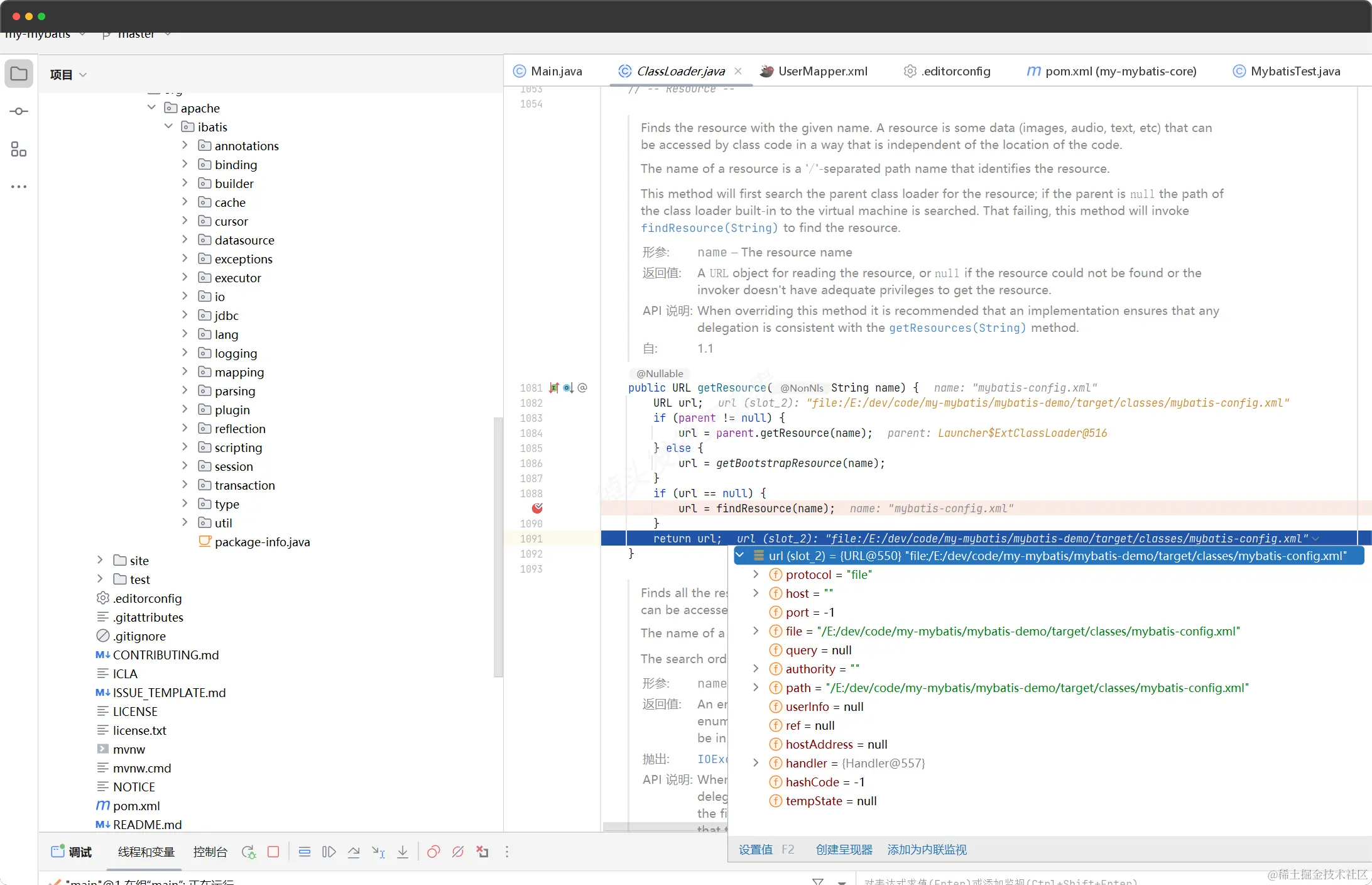Viewport: 1372px width, 885px height.
Task: Open the 控制台 console tab
Action: tap(210, 852)
